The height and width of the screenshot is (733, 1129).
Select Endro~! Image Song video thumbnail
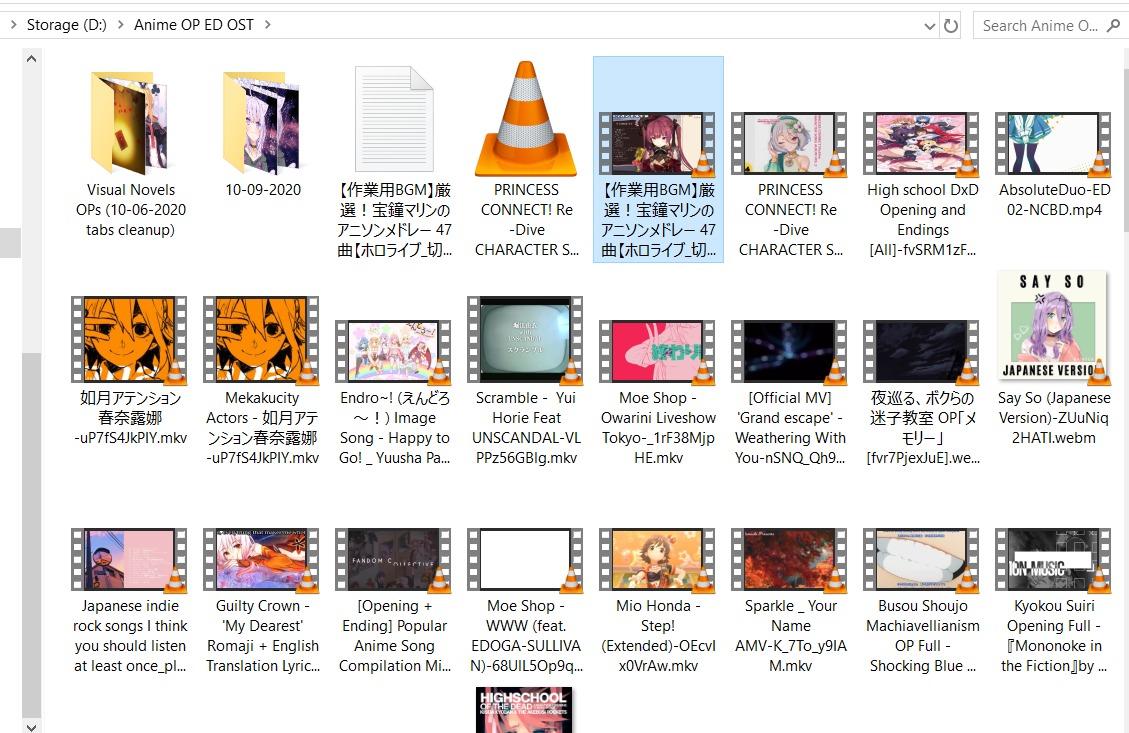pyautogui.click(x=394, y=351)
